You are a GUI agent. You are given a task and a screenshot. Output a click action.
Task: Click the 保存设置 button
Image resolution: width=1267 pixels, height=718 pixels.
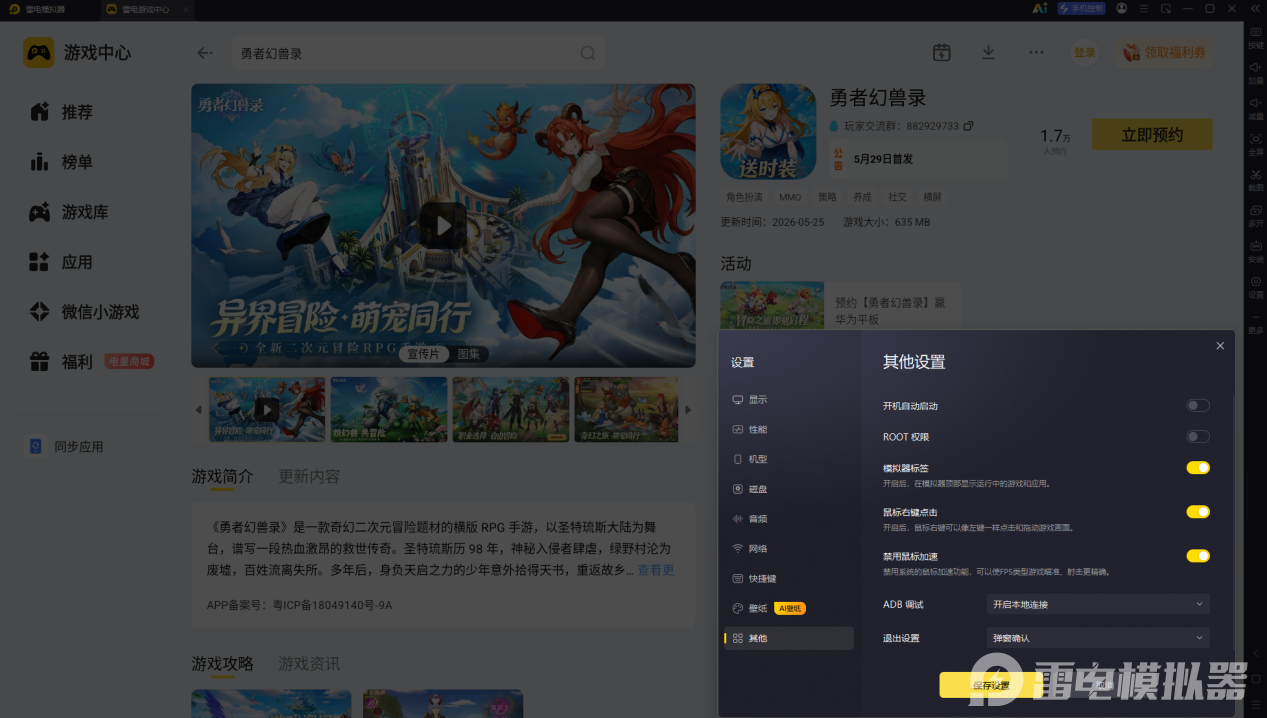(x=991, y=685)
